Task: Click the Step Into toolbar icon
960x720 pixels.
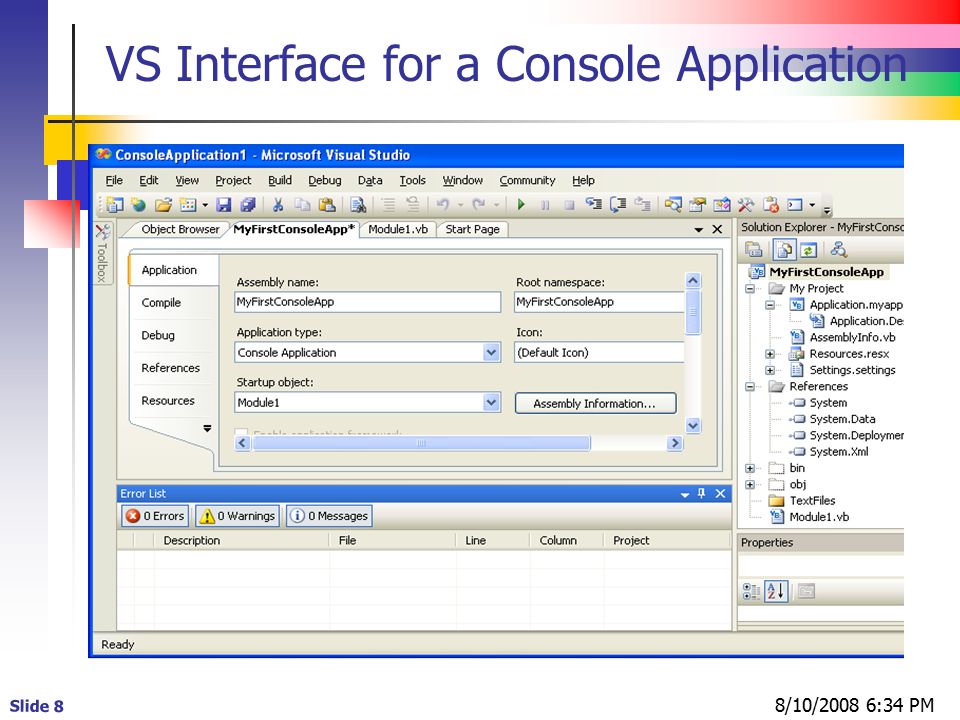Action: tap(593, 204)
